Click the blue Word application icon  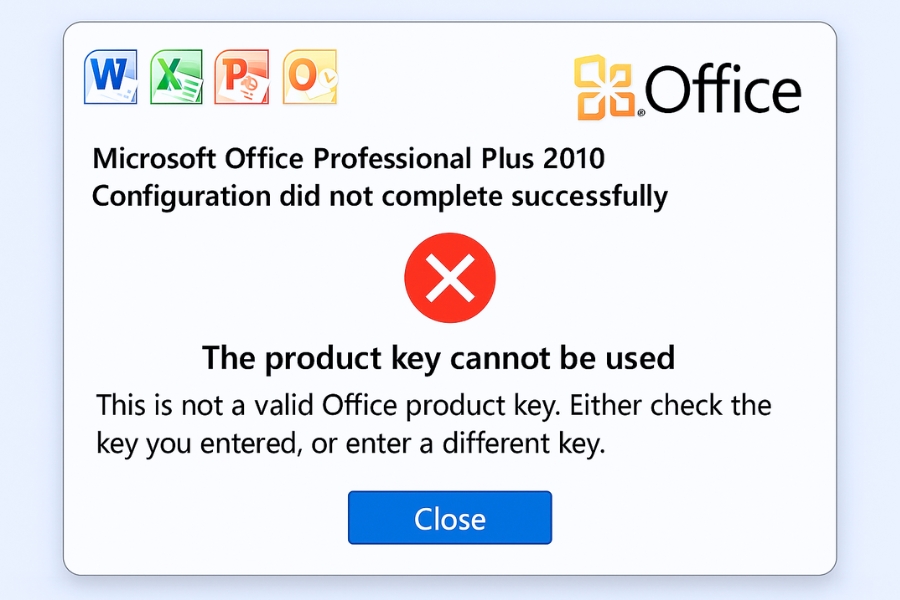pyautogui.click(x=111, y=77)
